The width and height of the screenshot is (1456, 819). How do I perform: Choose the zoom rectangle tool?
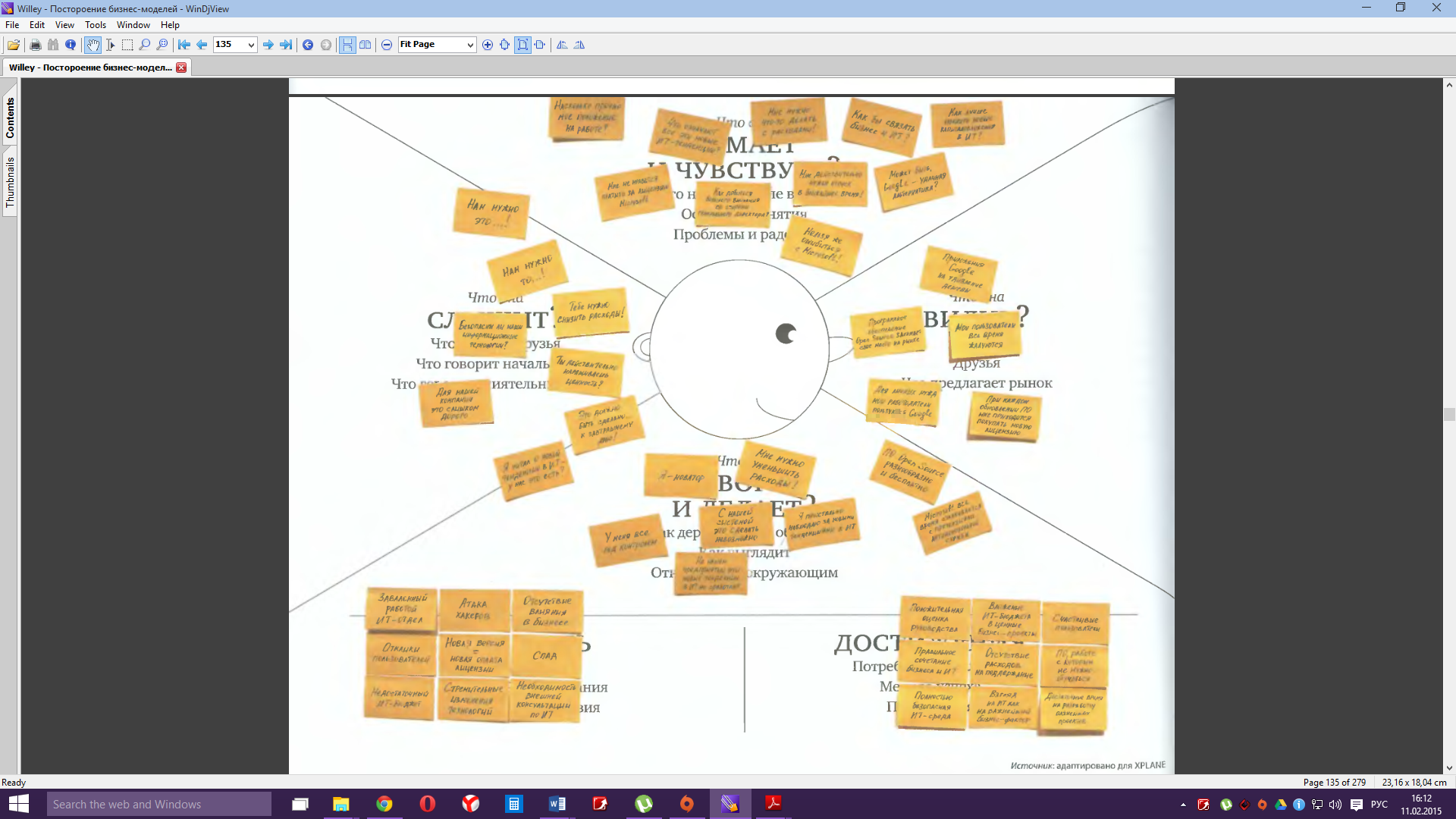pyautogui.click(x=162, y=45)
